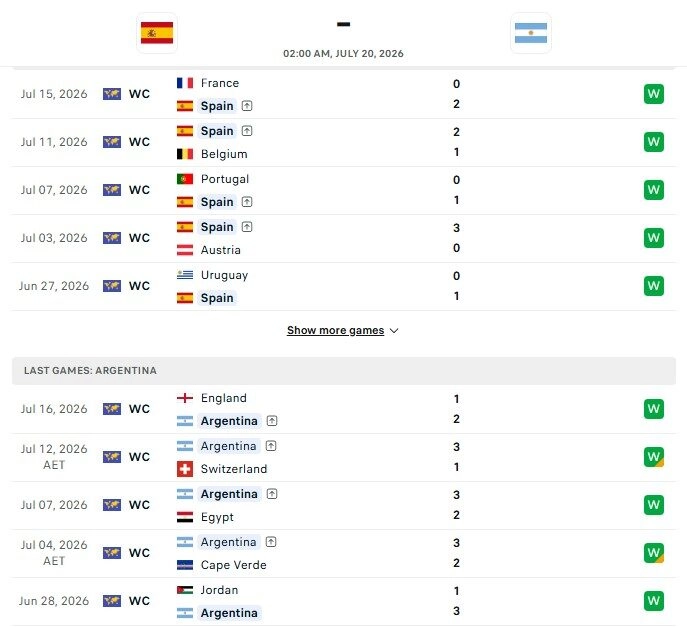Select Spain in the Uruguay match row
Screen dimensions: 687x627
217,298
